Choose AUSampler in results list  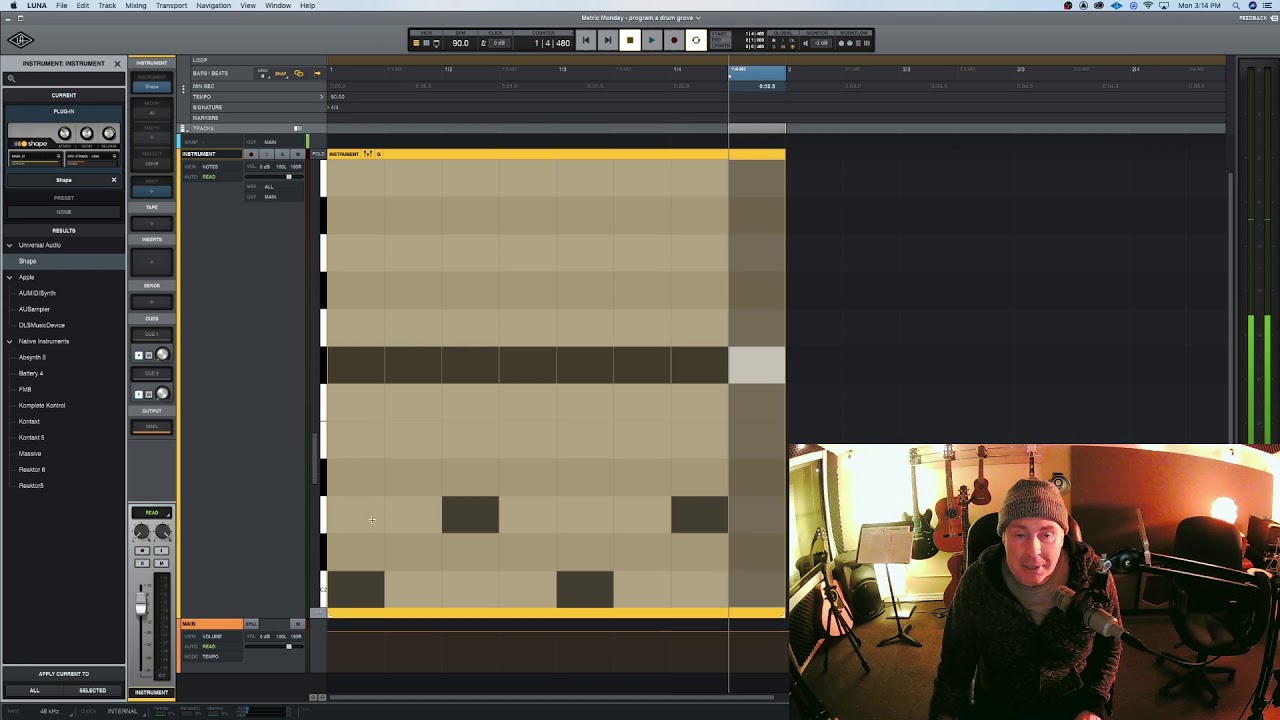pyautogui.click(x=34, y=309)
